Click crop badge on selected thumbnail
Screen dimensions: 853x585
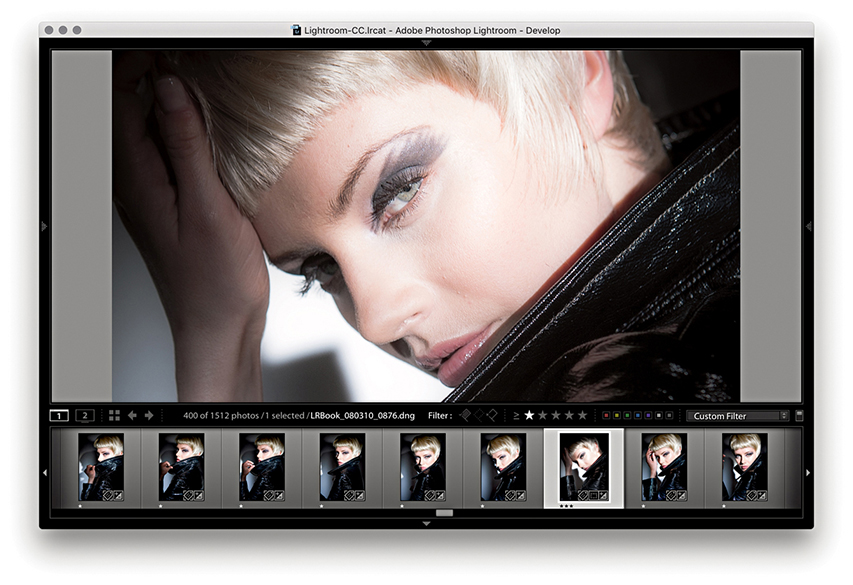point(593,495)
